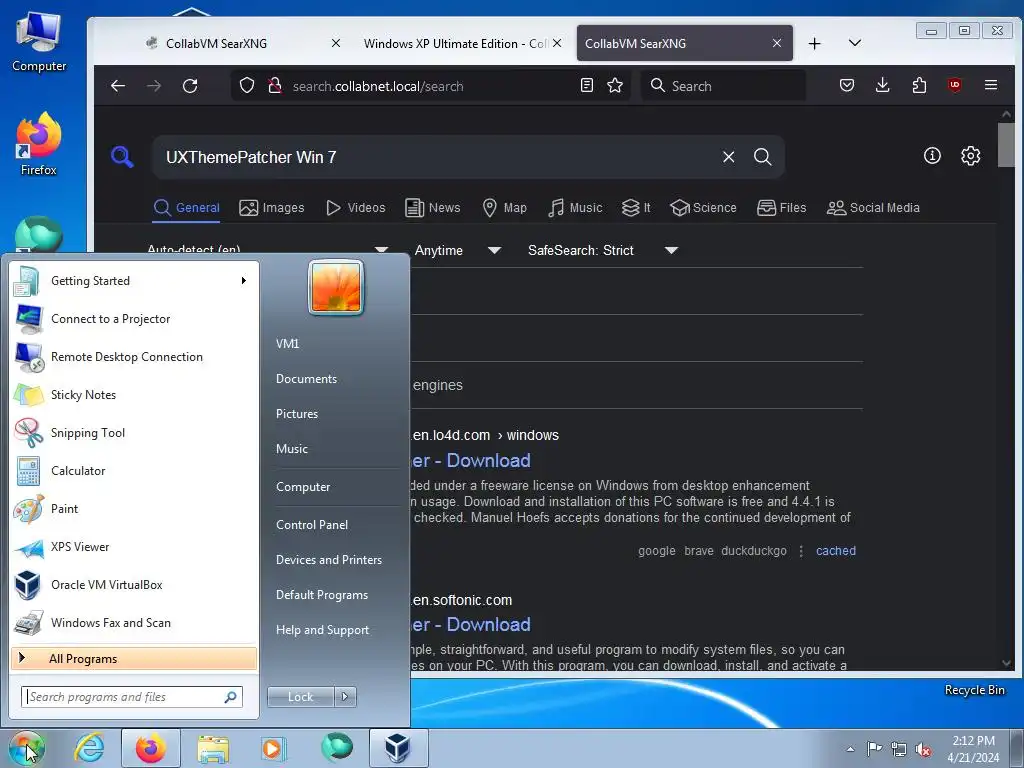This screenshot has height=768, width=1024.
Task: Click the search.collabnet.local address bar
Action: (431, 86)
